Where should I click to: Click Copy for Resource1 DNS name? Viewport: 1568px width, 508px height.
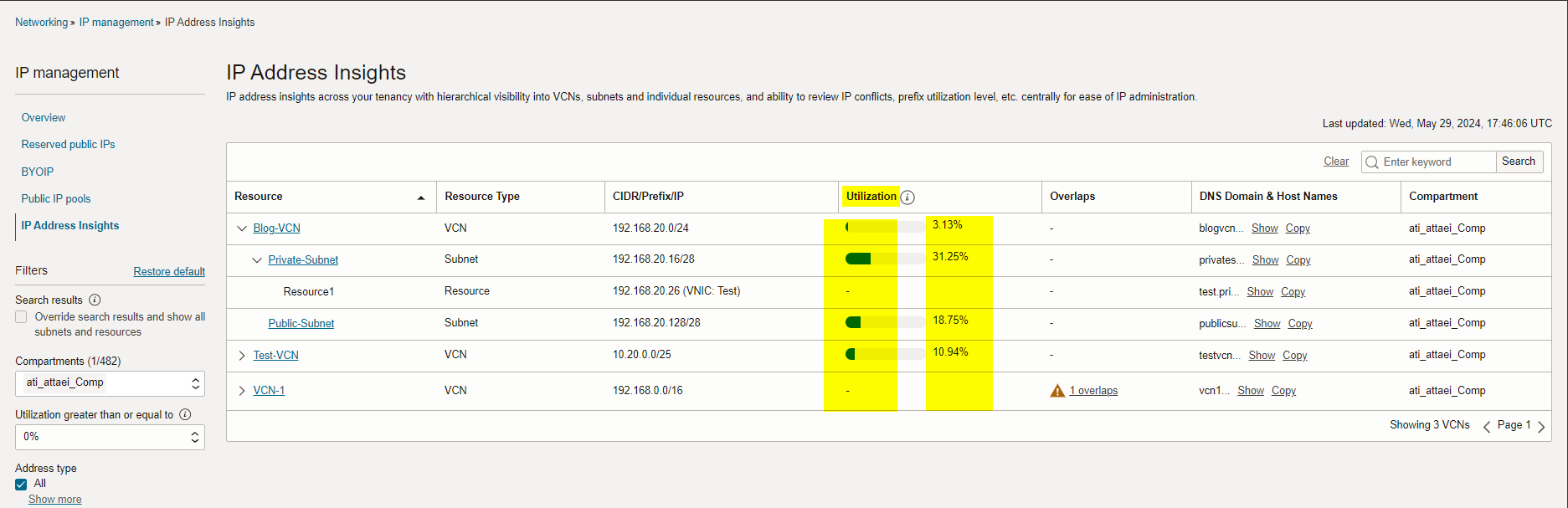[x=1293, y=292]
